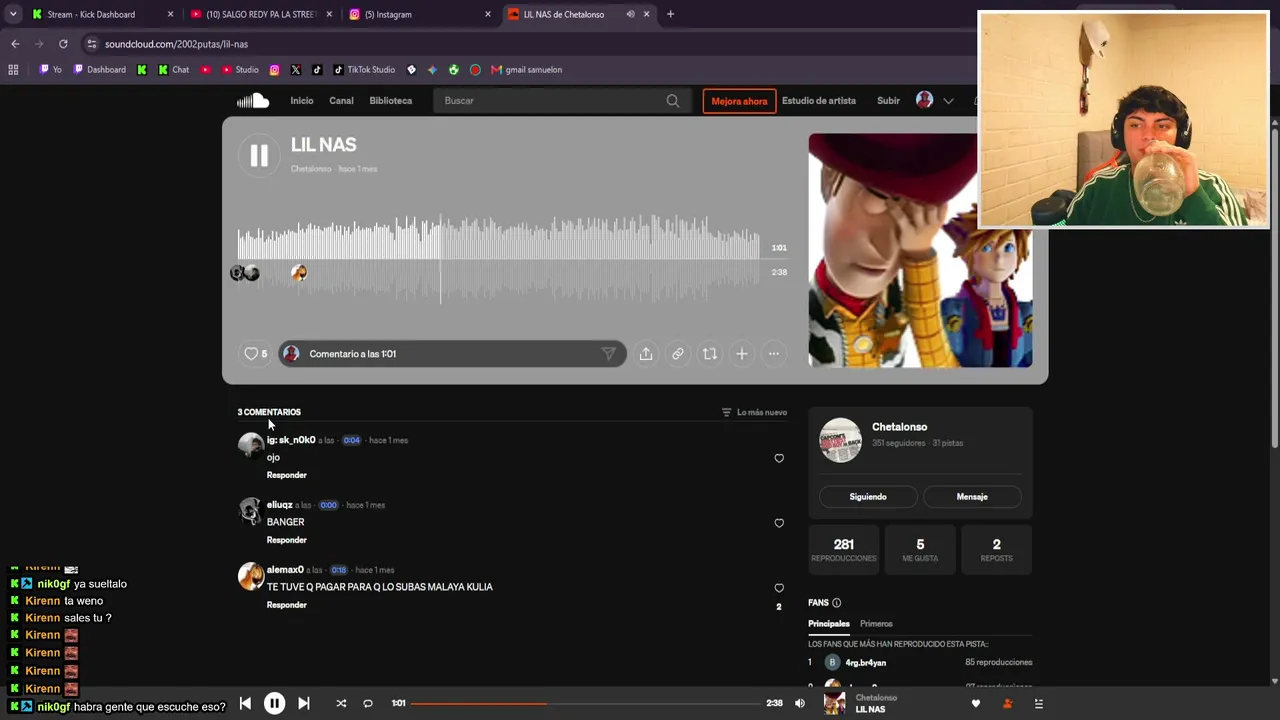Image resolution: width=1280 pixels, height=720 pixels.
Task: Click the search magnifier icon
Action: [673, 100]
